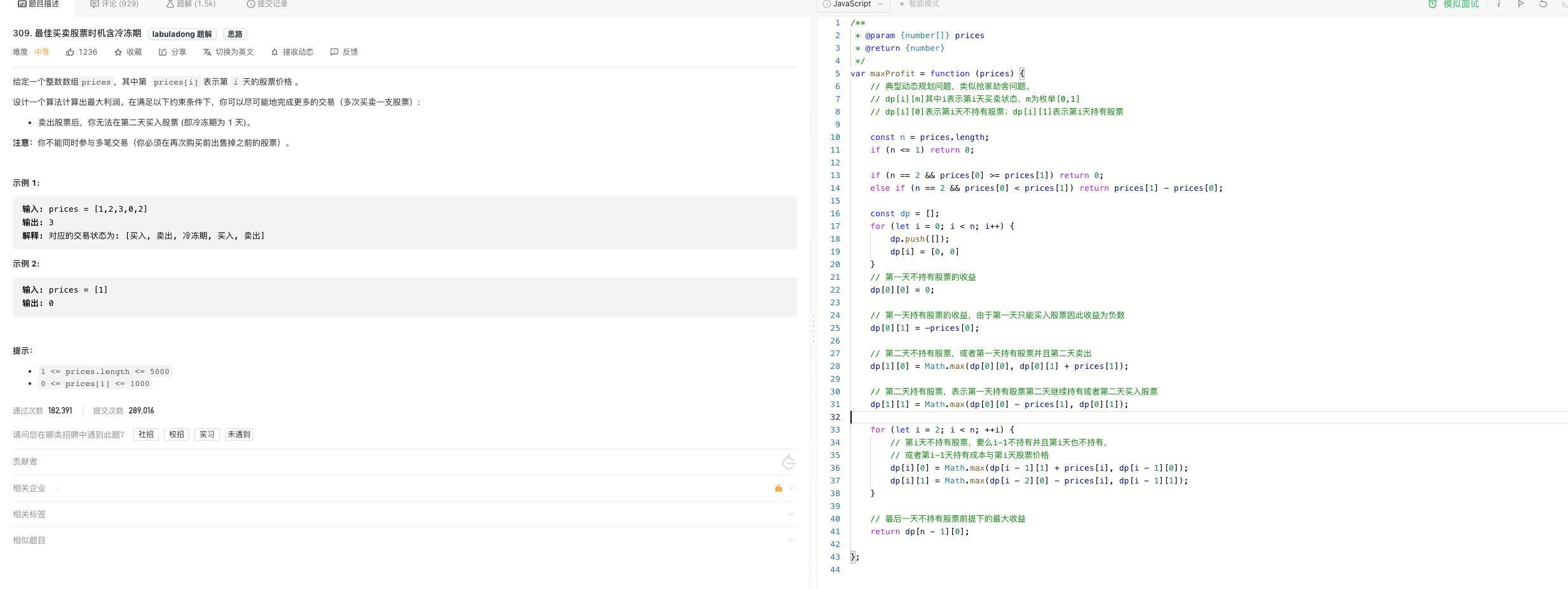1568x589 pixels.
Task: Select the 实习 recruitment option
Action: point(207,434)
